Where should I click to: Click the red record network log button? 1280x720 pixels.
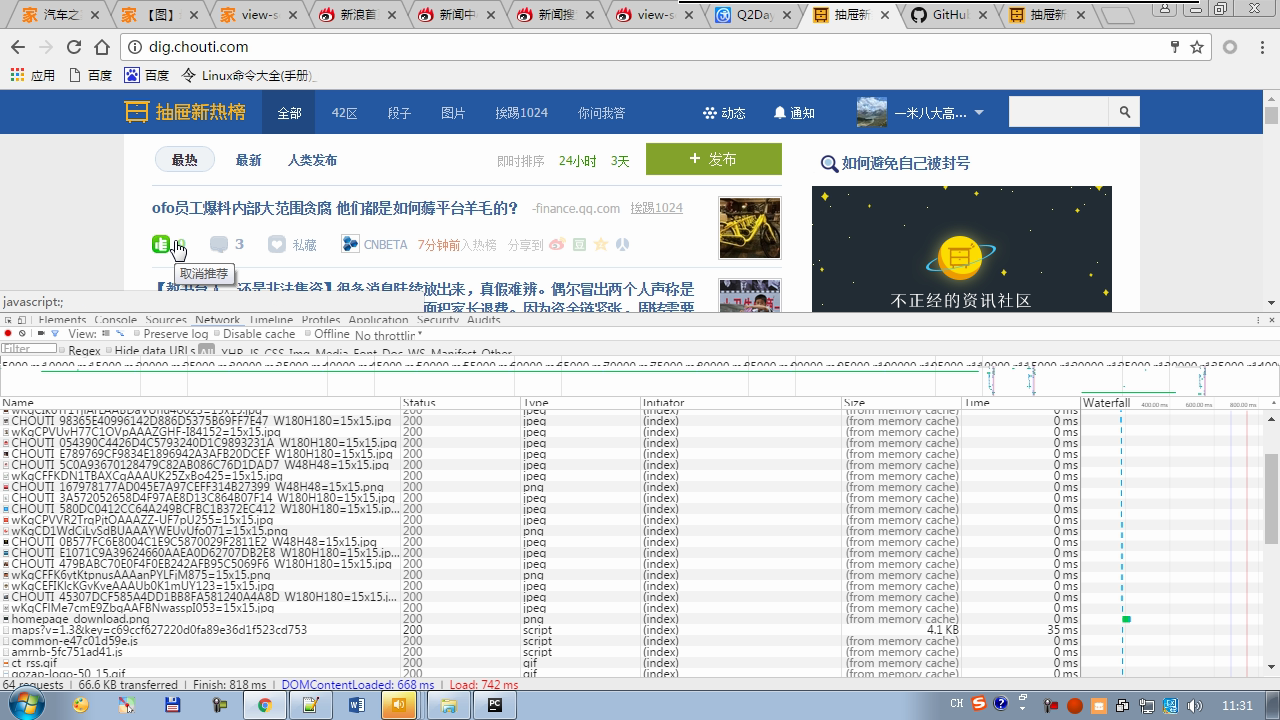click(x=8, y=334)
